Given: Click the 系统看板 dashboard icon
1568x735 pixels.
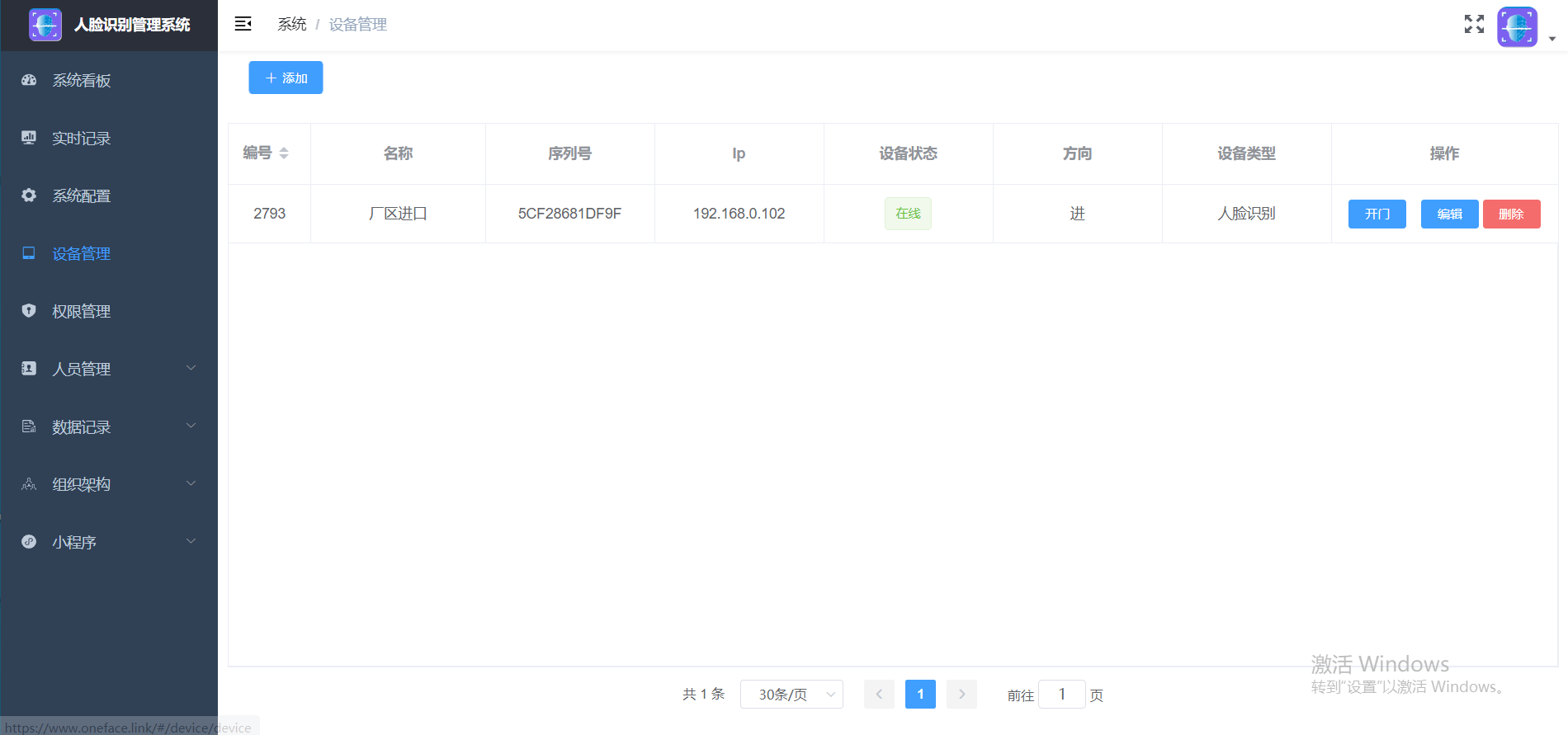Looking at the screenshot, I should click(29, 80).
